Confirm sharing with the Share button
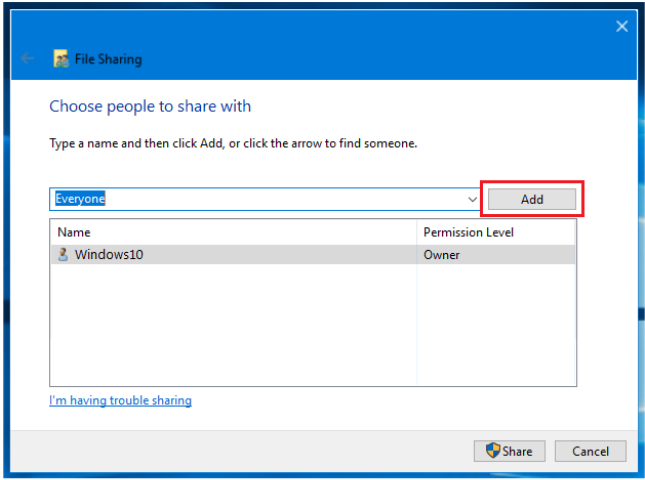645x480 pixels. [x=509, y=451]
